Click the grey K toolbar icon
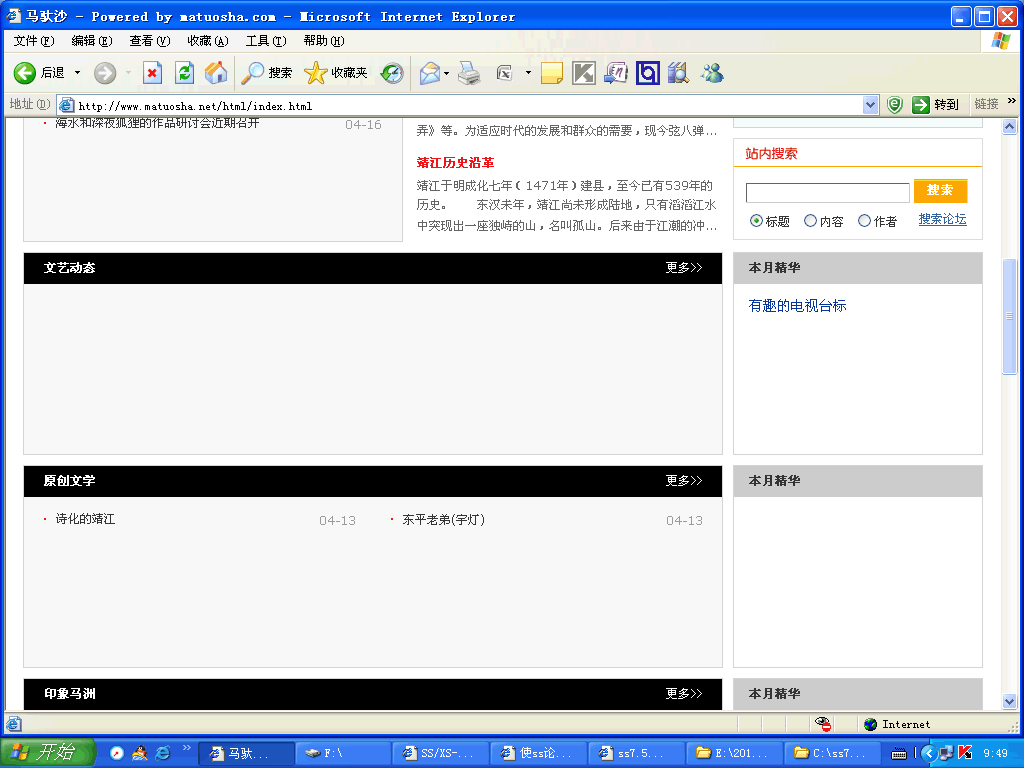1024x768 pixels. coord(584,73)
